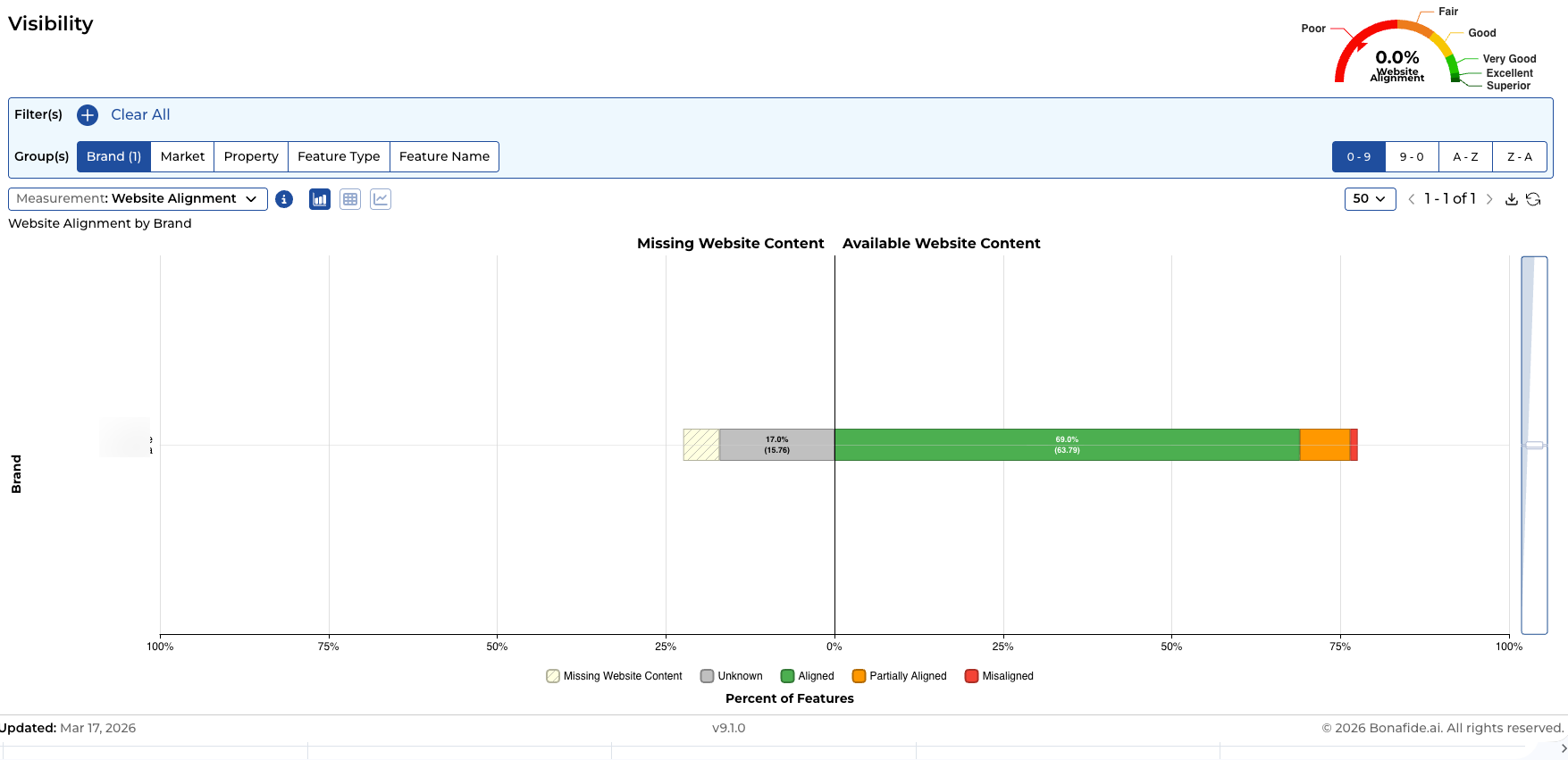
Task: Download the chart data
Action: click(1511, 199)
